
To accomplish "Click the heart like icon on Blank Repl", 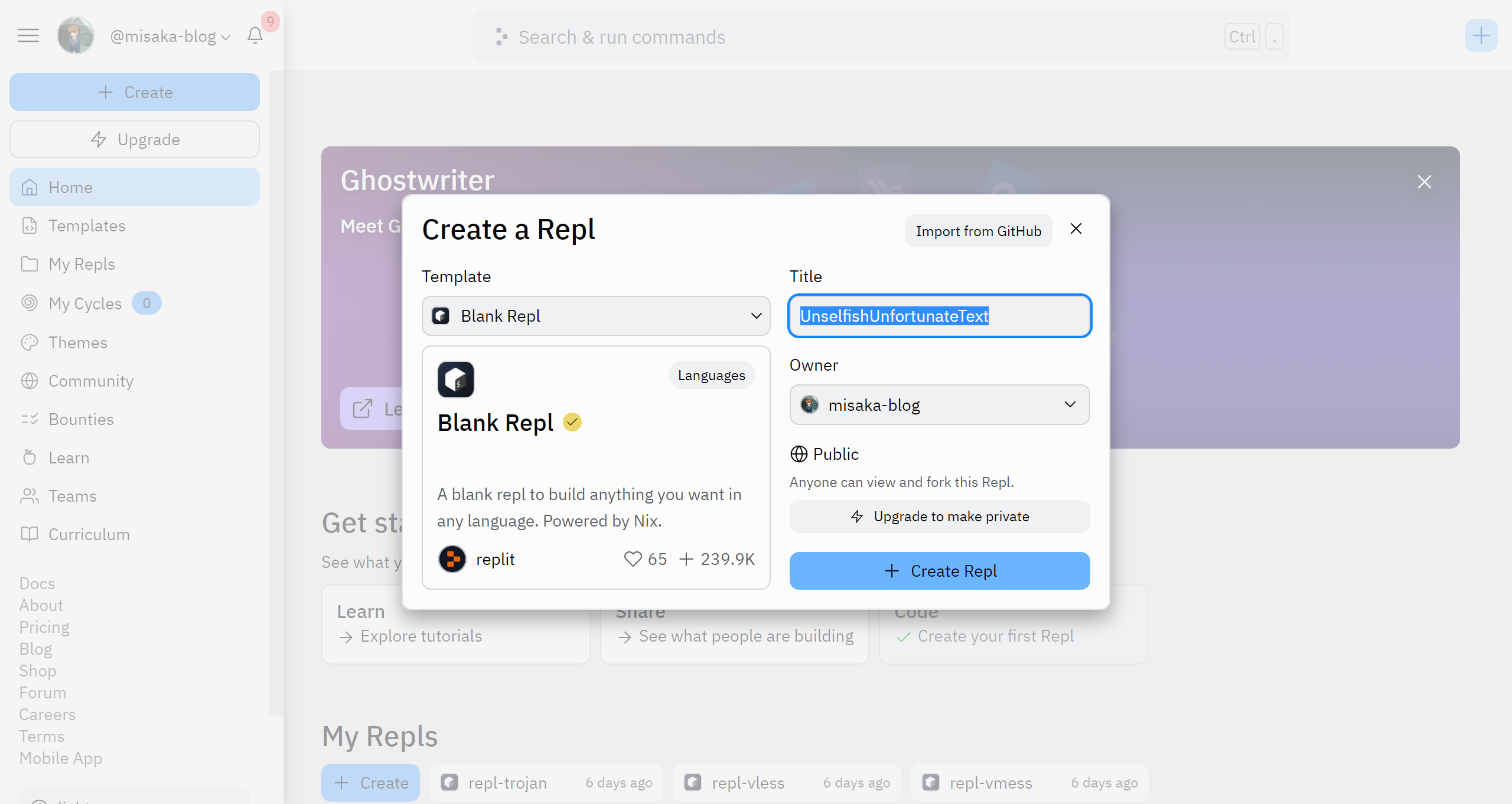I will pos(633,558).
